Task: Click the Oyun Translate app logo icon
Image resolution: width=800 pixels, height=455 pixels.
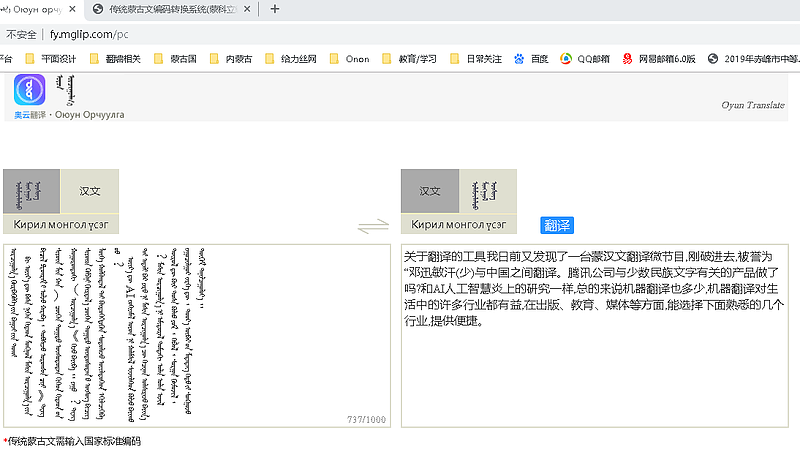Action: point(30,90)
